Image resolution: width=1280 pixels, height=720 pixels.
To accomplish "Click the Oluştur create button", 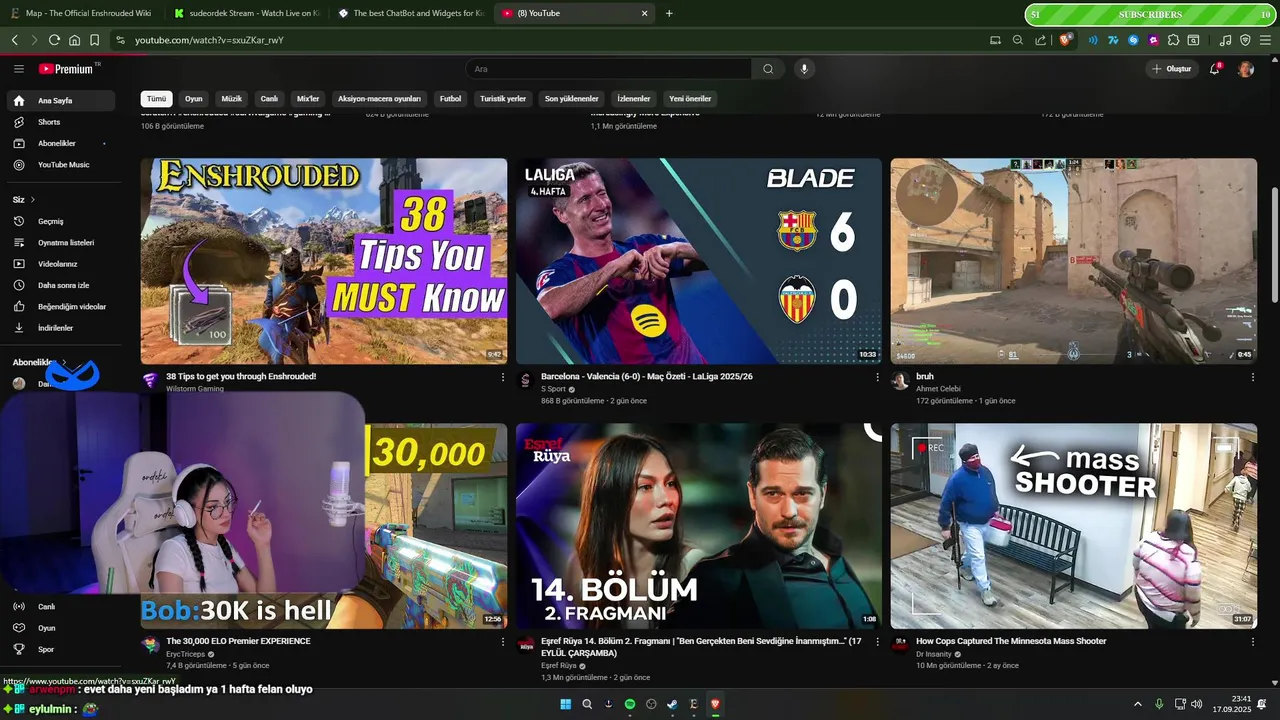I will click(x=1172, y=69).
